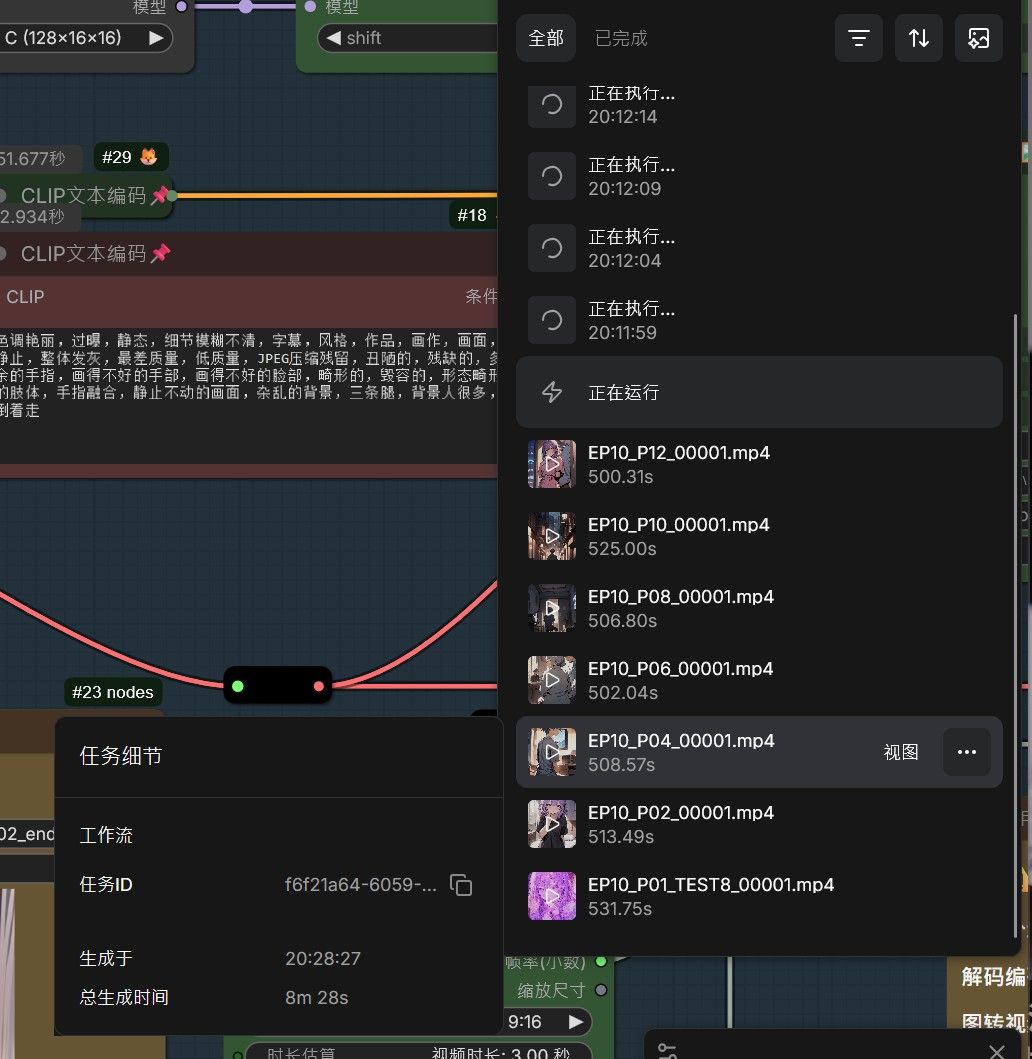Open the queue filter icon
Screen dimensions: 1032x1059
tap(858, 38)
